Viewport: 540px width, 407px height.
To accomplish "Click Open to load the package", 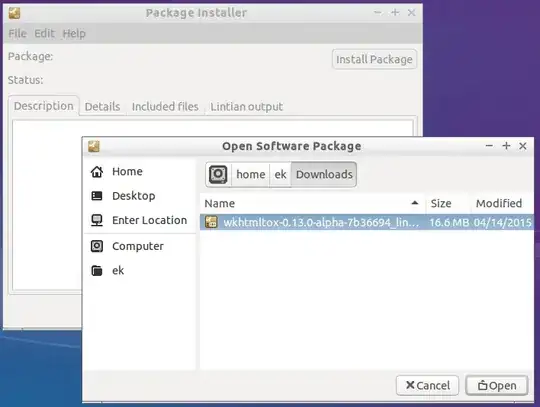I will (x=497, y=385).
